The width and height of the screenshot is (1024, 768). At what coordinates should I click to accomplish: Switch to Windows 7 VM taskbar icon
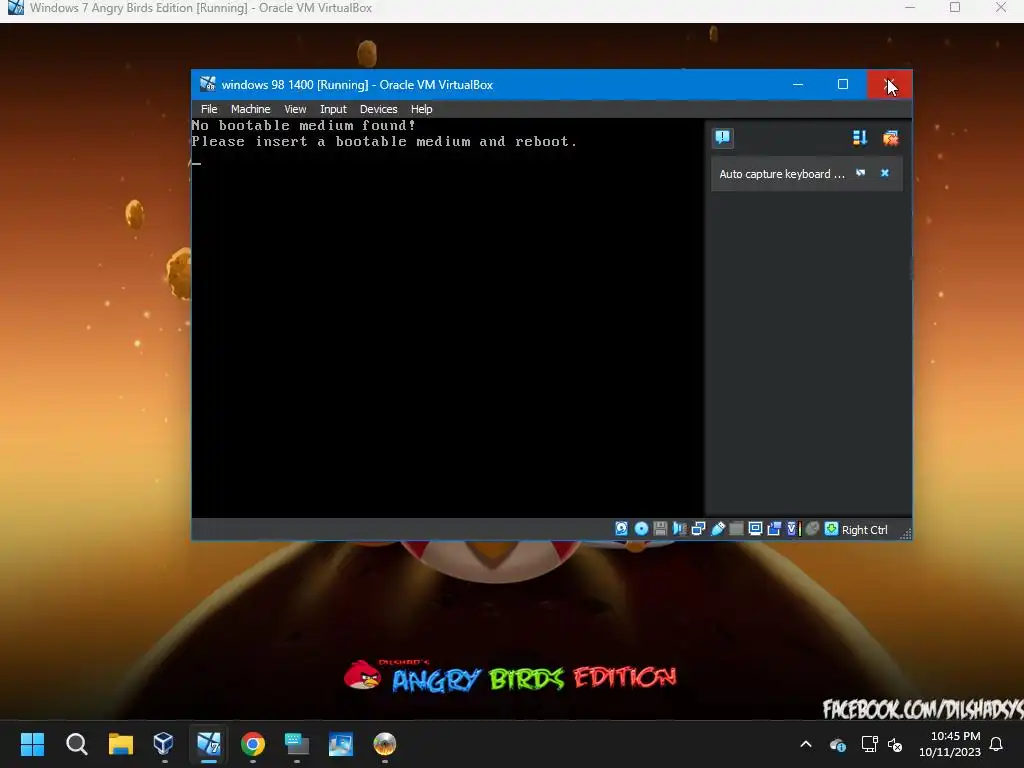click(208, 744)
